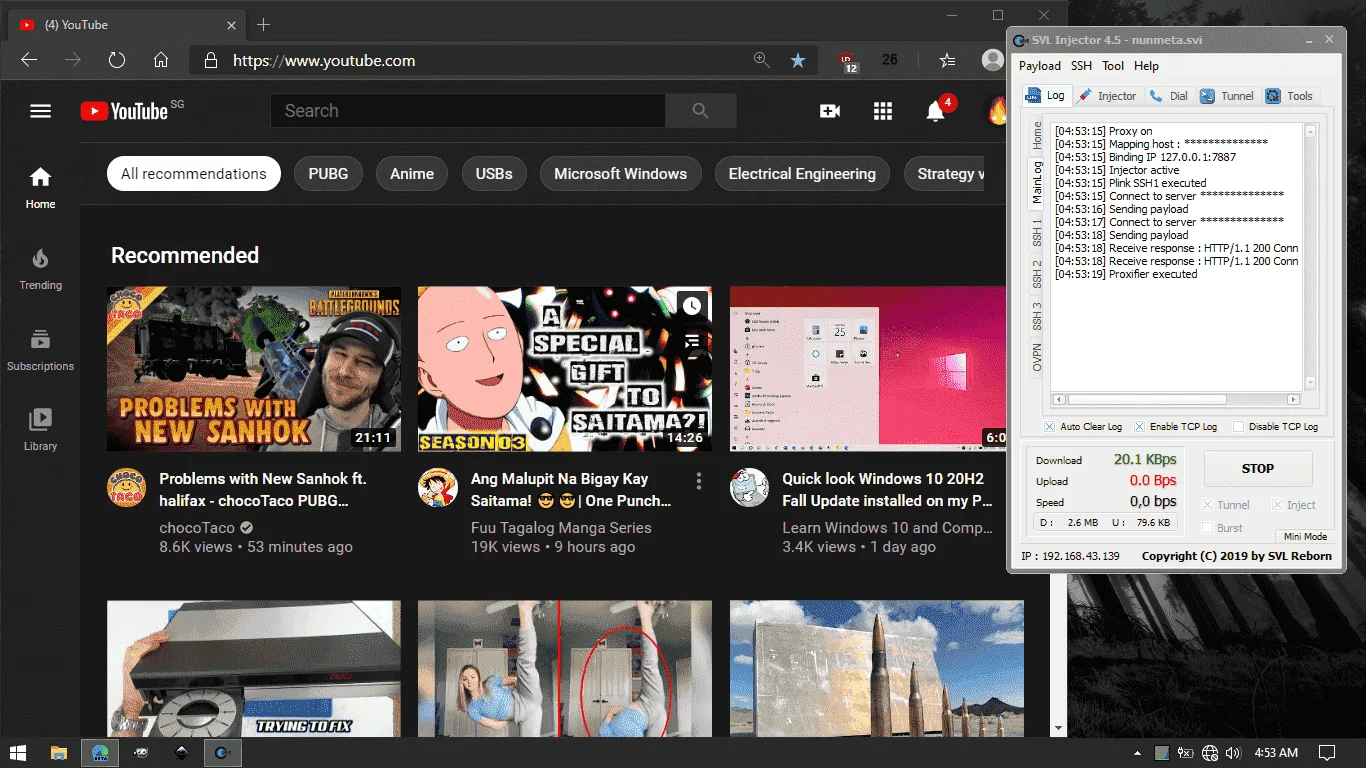Open File Explorer from taskbar
The image size is (1366, 768).
pyautogui.click(x=59, y=752)
